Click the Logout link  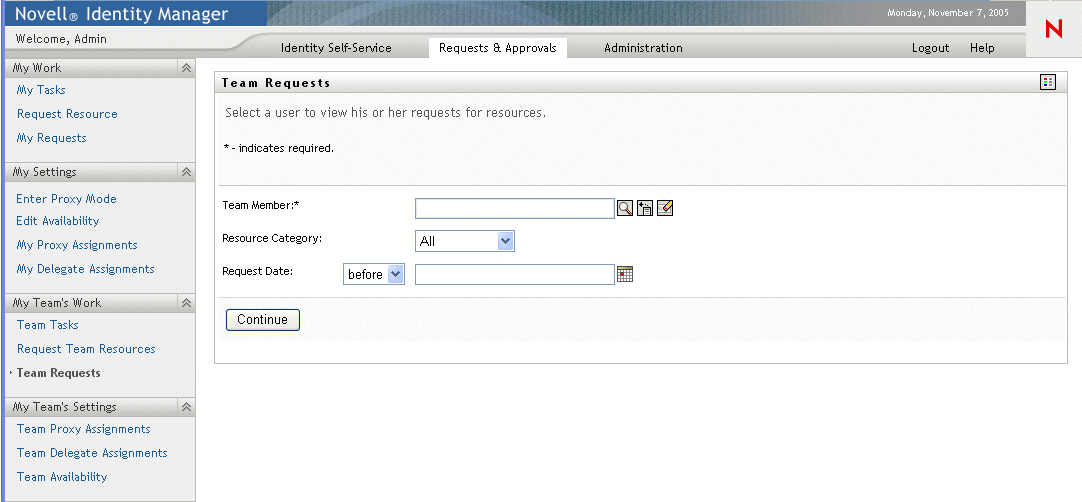point(930,48)
